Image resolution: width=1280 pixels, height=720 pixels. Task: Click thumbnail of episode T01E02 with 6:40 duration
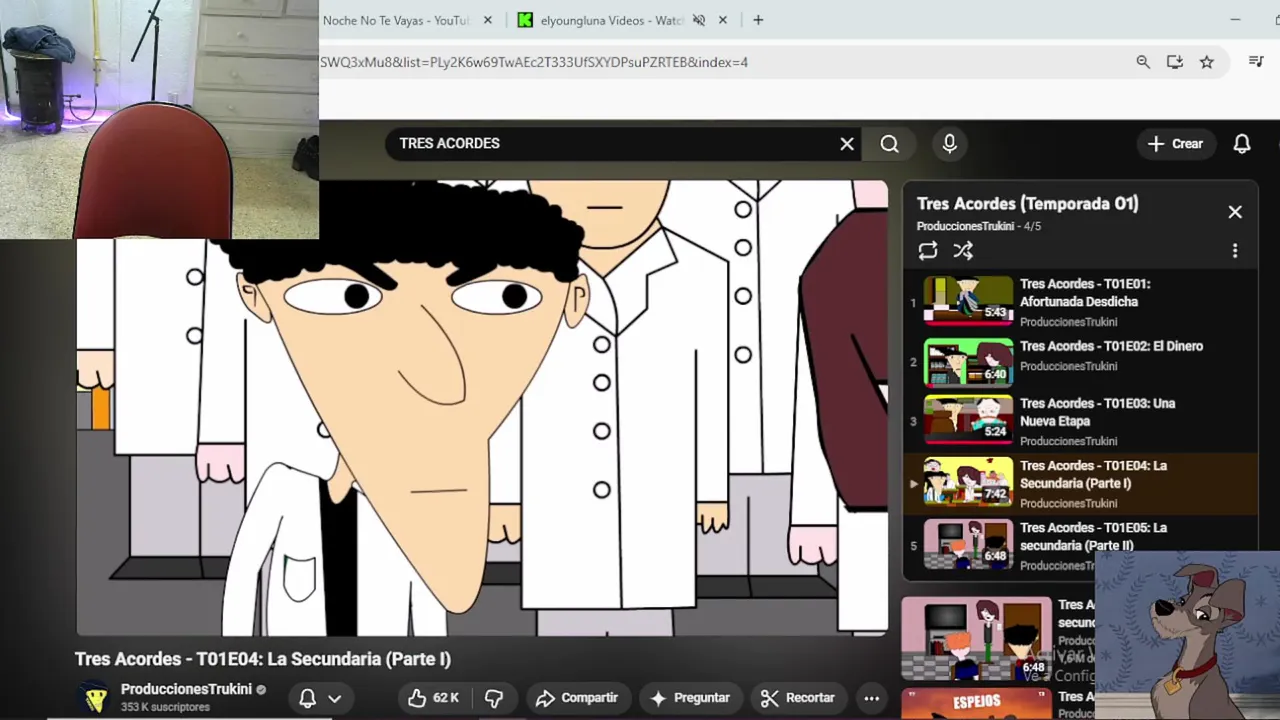(968, 362)
